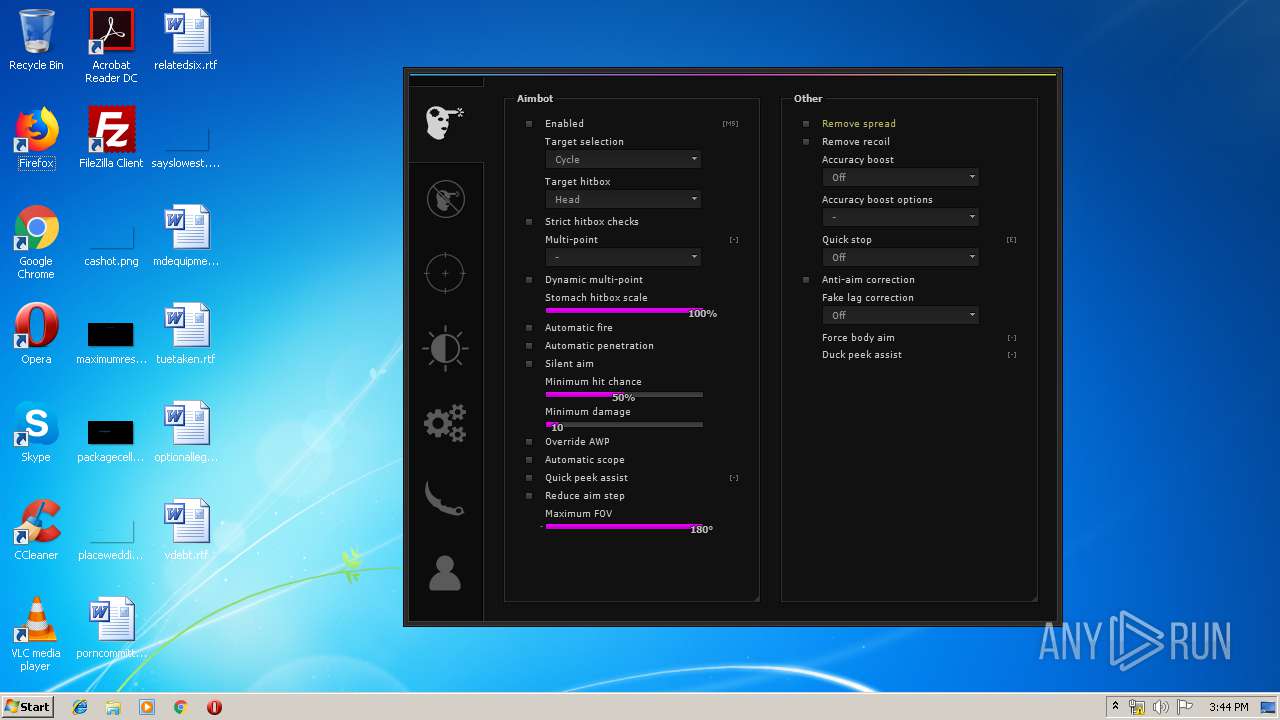Click the [M5] hotkey next to Enabled

click(730, 124)
